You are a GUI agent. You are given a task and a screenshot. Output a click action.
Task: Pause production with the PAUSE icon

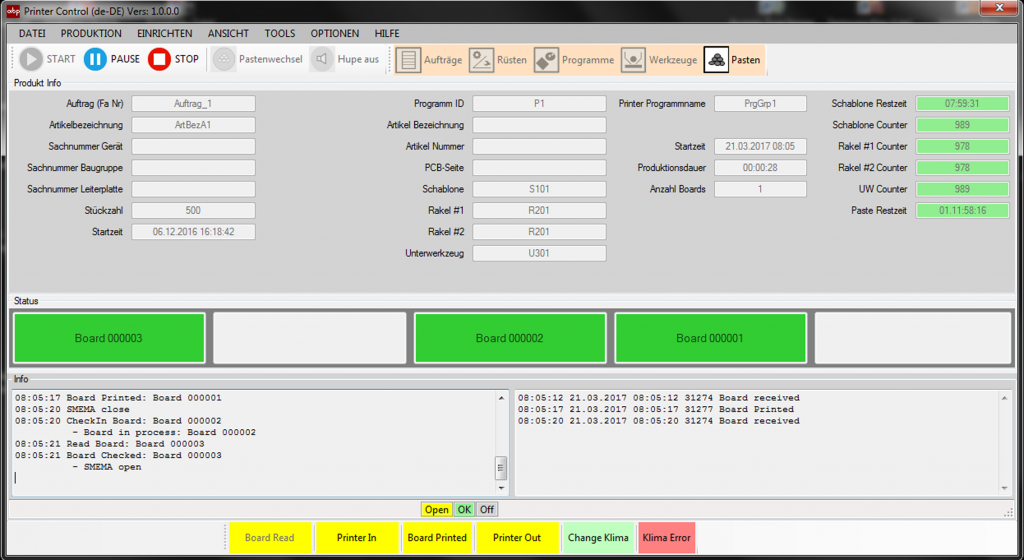(95, 59)
